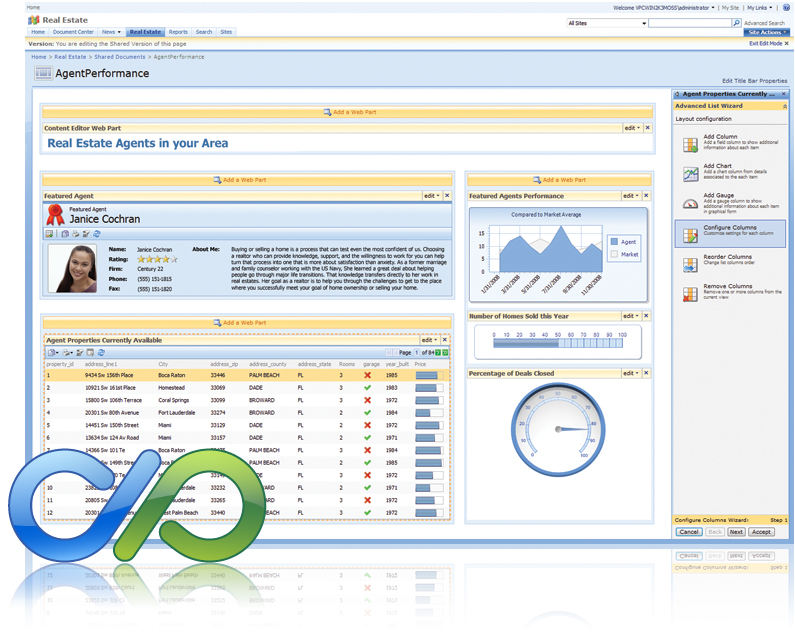Click the Price bar for Boca Raton row 1
The width and height of the screenshot is (795, 643).
pyautogui.click(x=429, y=375)
